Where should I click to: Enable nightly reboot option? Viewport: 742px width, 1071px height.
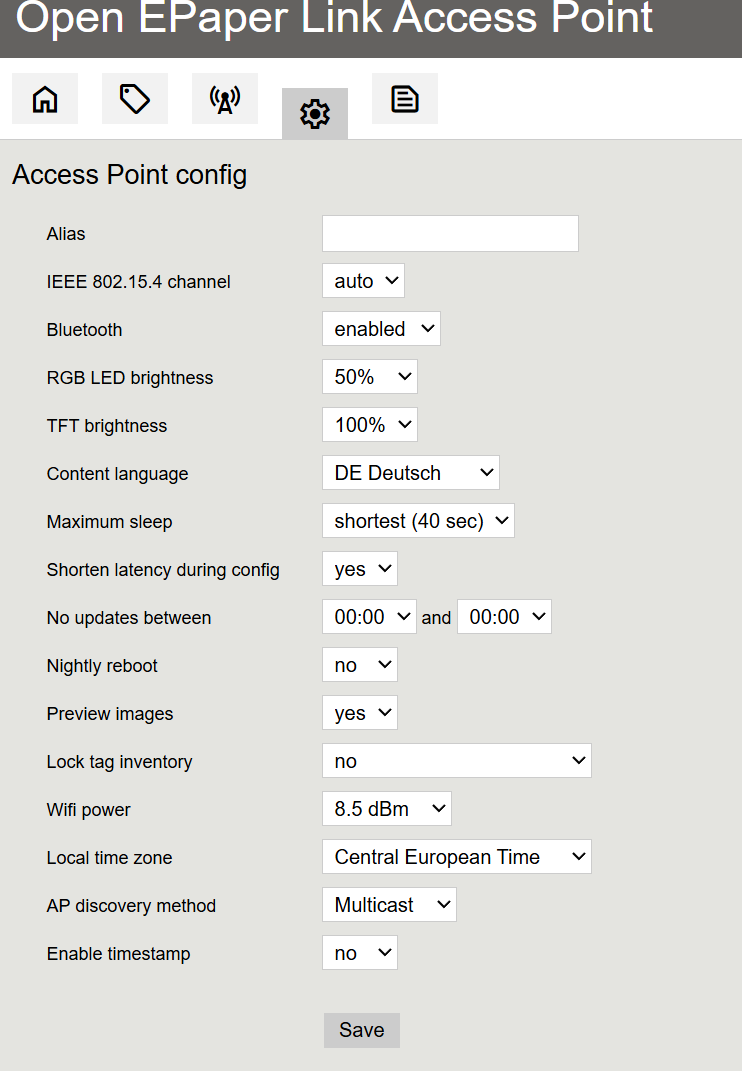point(359,664)
